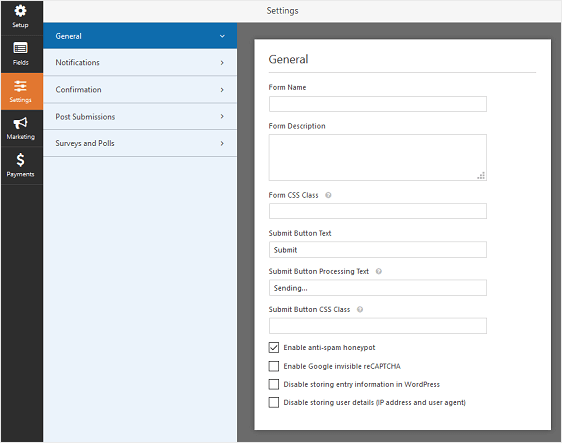Show help for Form CSS Class
Screen dimensions: 562x443
[x=328, y=195]
